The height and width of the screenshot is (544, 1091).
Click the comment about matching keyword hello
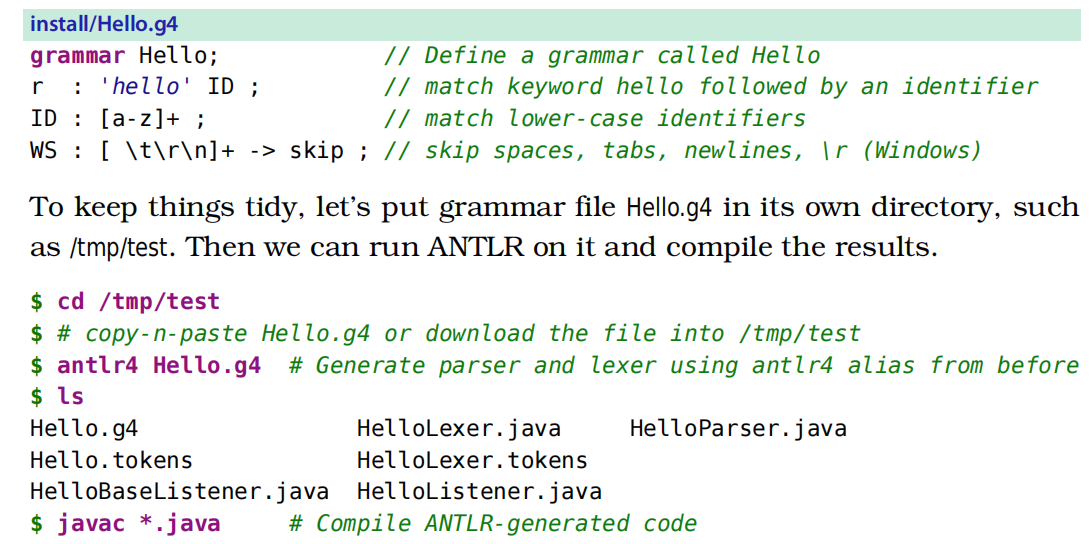(710, 87)
